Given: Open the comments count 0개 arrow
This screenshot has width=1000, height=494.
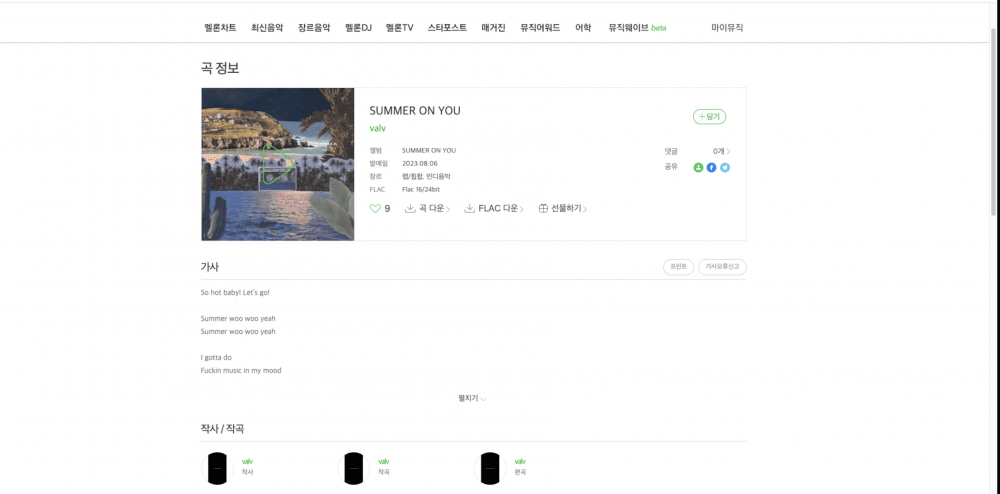Looking at the screenshot, I should (x=721, y=151).
